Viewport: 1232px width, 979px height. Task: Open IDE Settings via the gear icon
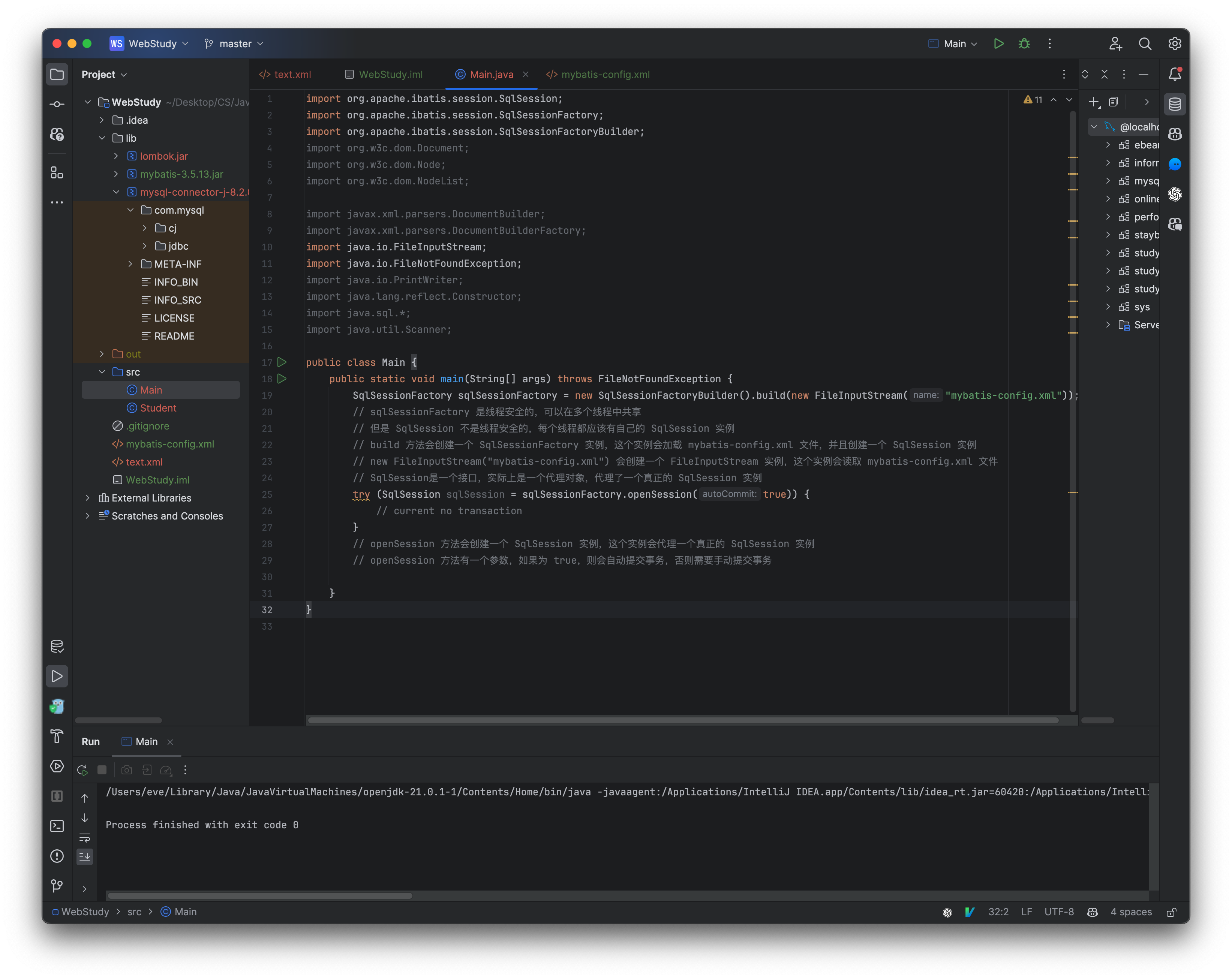coord(1174,43)
